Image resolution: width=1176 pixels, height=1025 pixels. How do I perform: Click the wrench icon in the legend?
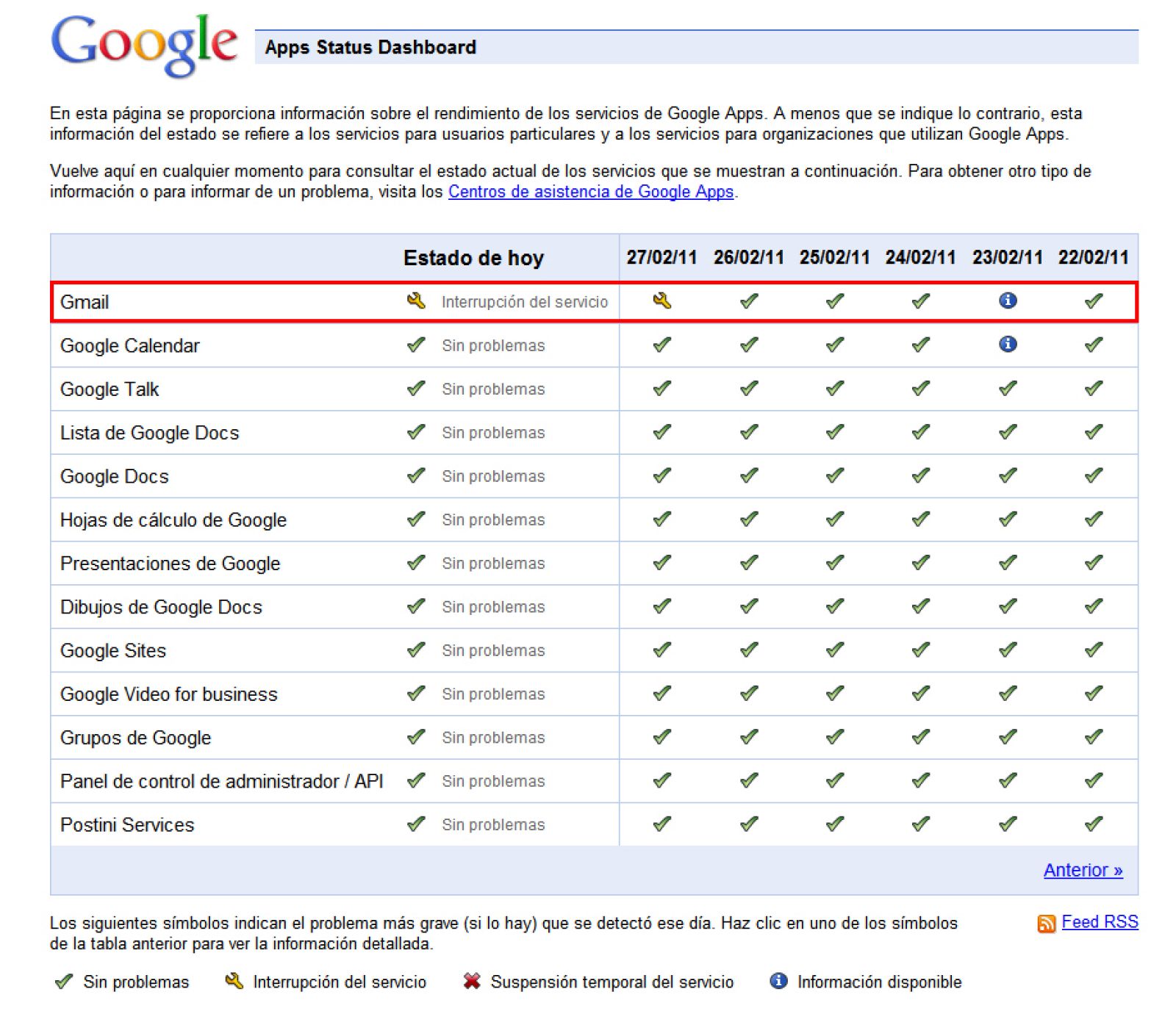coord(234,981)
